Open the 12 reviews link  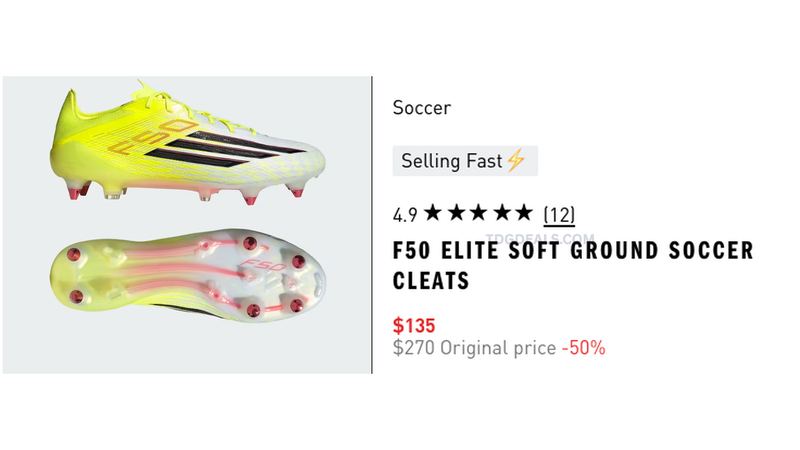pos(559,215)
